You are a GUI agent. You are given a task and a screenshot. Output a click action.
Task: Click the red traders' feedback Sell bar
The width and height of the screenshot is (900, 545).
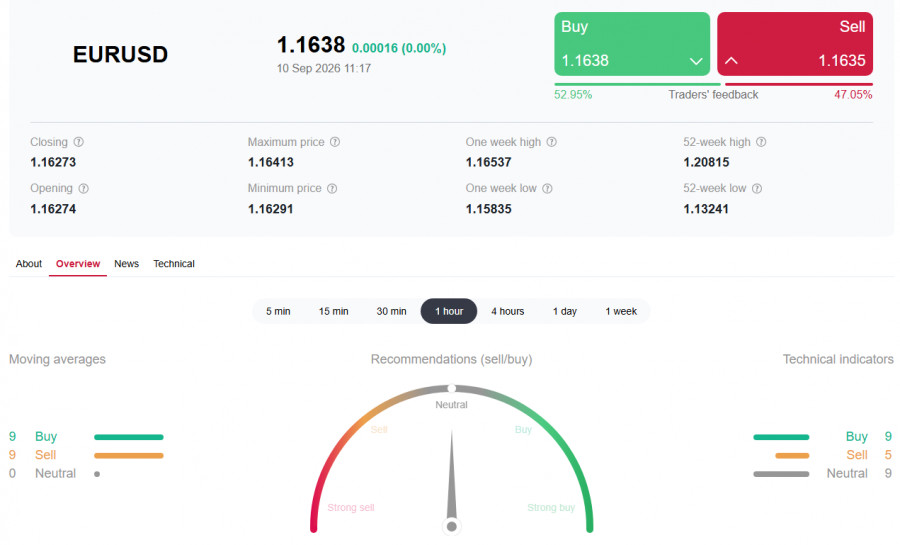pyautogui.click(x=799, y=84)
